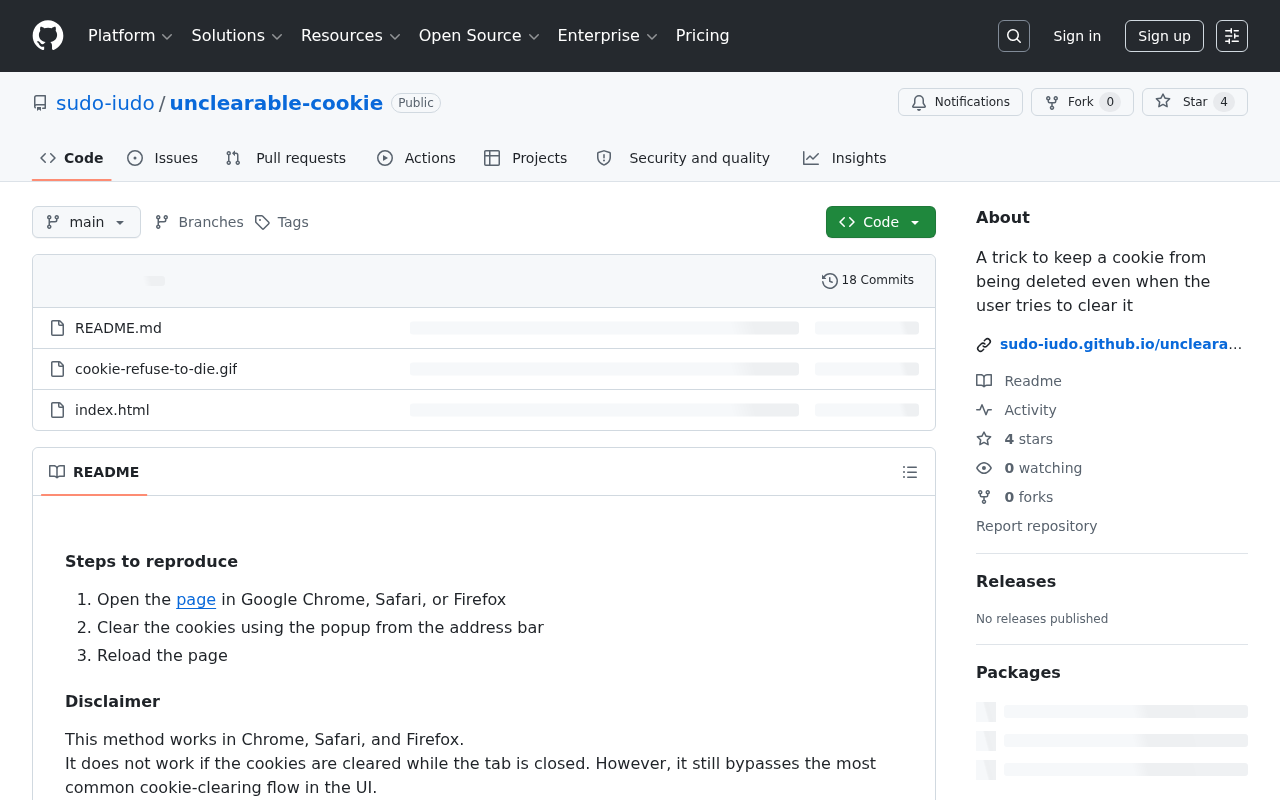The height and width of the screenshot is (800, 1280).
Task: Click the fork count badge showing 0
Action: [1110, 102]
